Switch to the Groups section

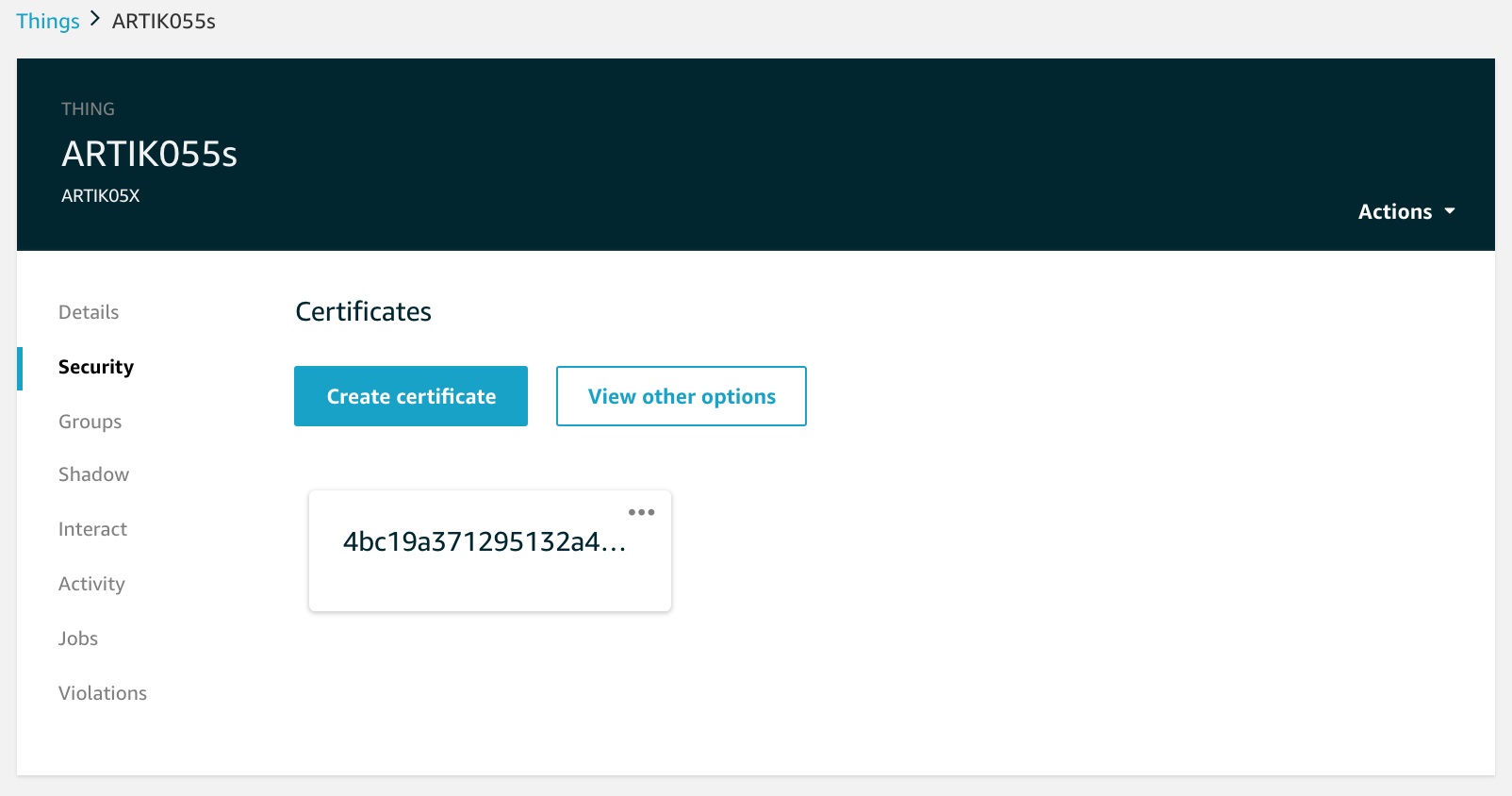click(90, 422)
